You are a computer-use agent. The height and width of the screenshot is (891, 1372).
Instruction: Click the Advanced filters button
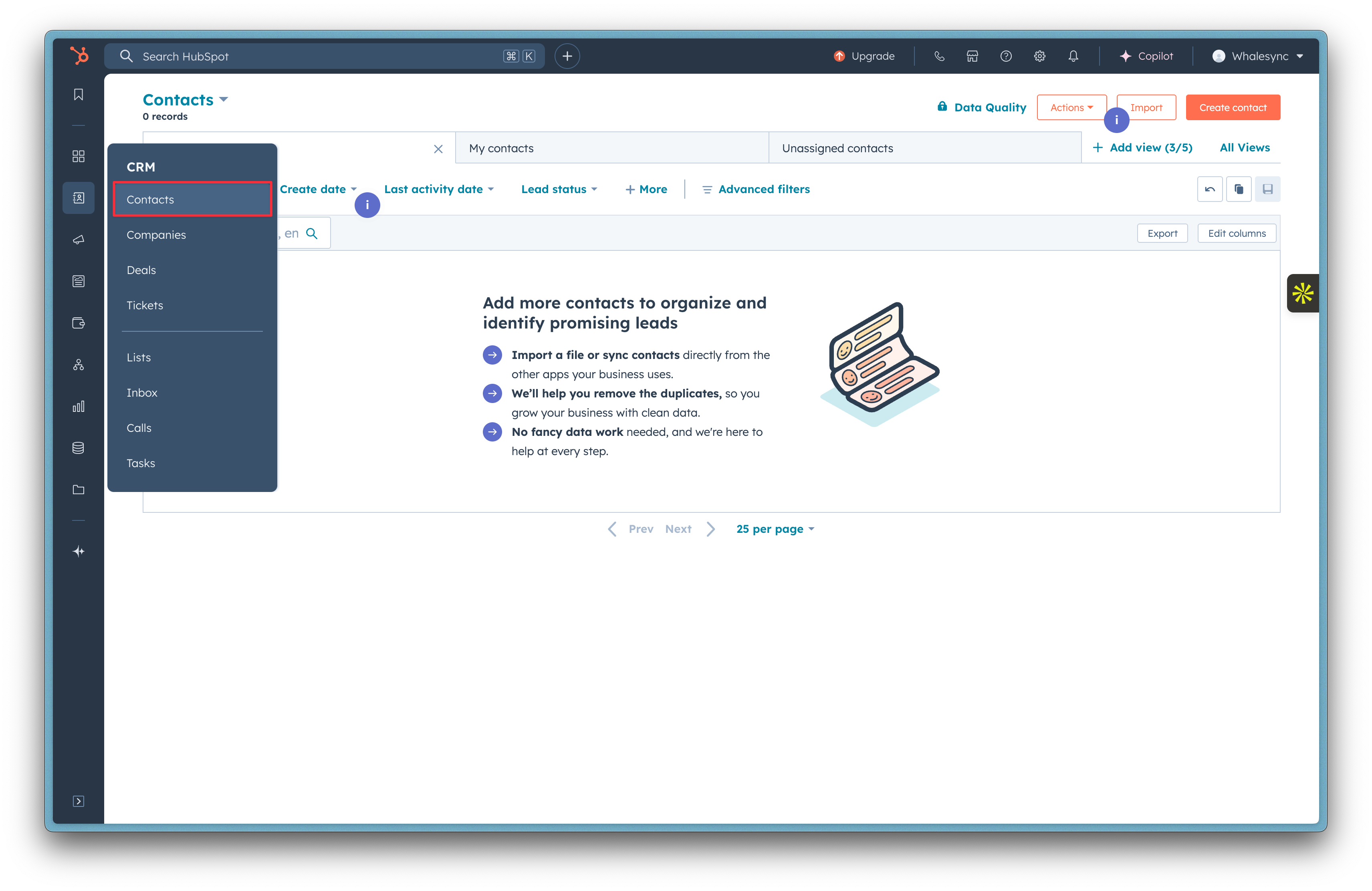756,189
